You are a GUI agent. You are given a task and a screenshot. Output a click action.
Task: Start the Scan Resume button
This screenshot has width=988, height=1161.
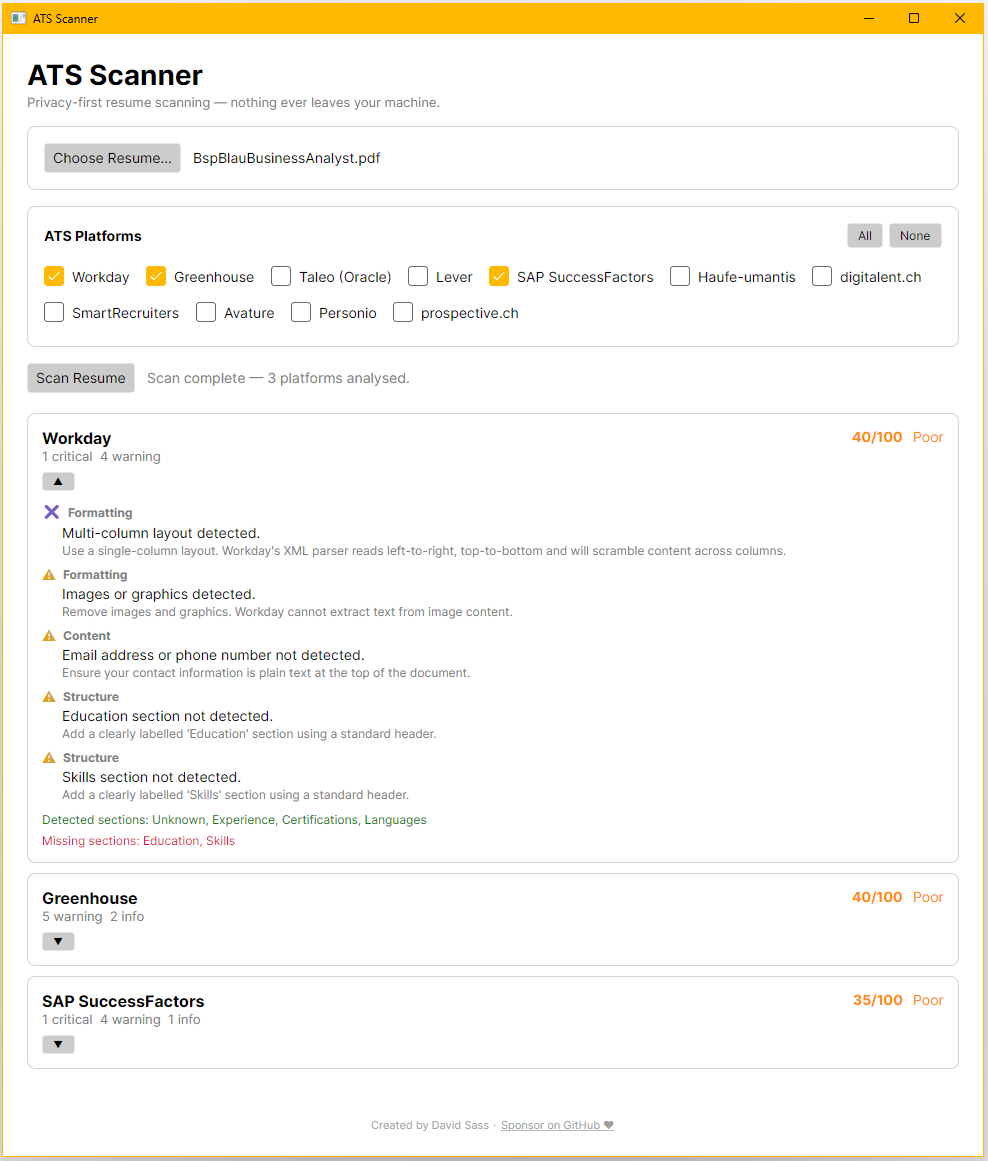click(81, 378)
